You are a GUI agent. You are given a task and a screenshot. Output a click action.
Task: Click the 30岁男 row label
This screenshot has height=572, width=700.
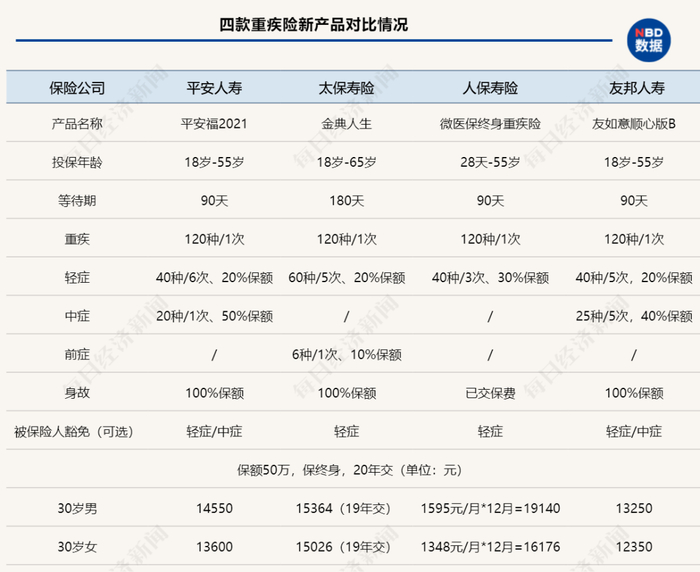click(77, 509)
